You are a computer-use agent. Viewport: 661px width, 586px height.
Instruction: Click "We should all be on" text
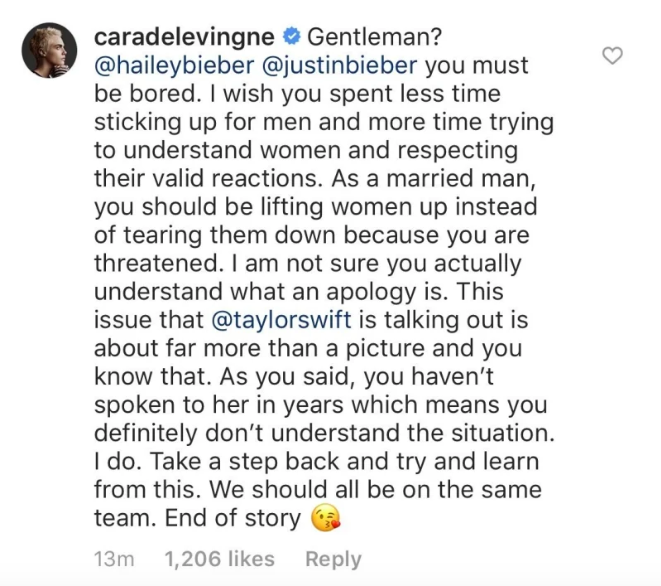321,489
